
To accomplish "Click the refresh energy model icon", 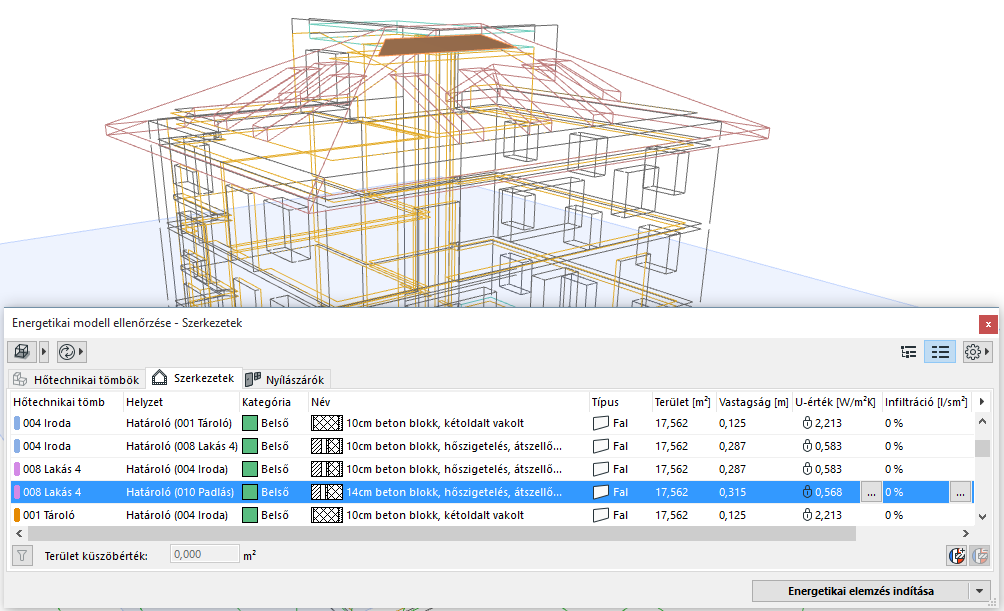I will 66,352.
